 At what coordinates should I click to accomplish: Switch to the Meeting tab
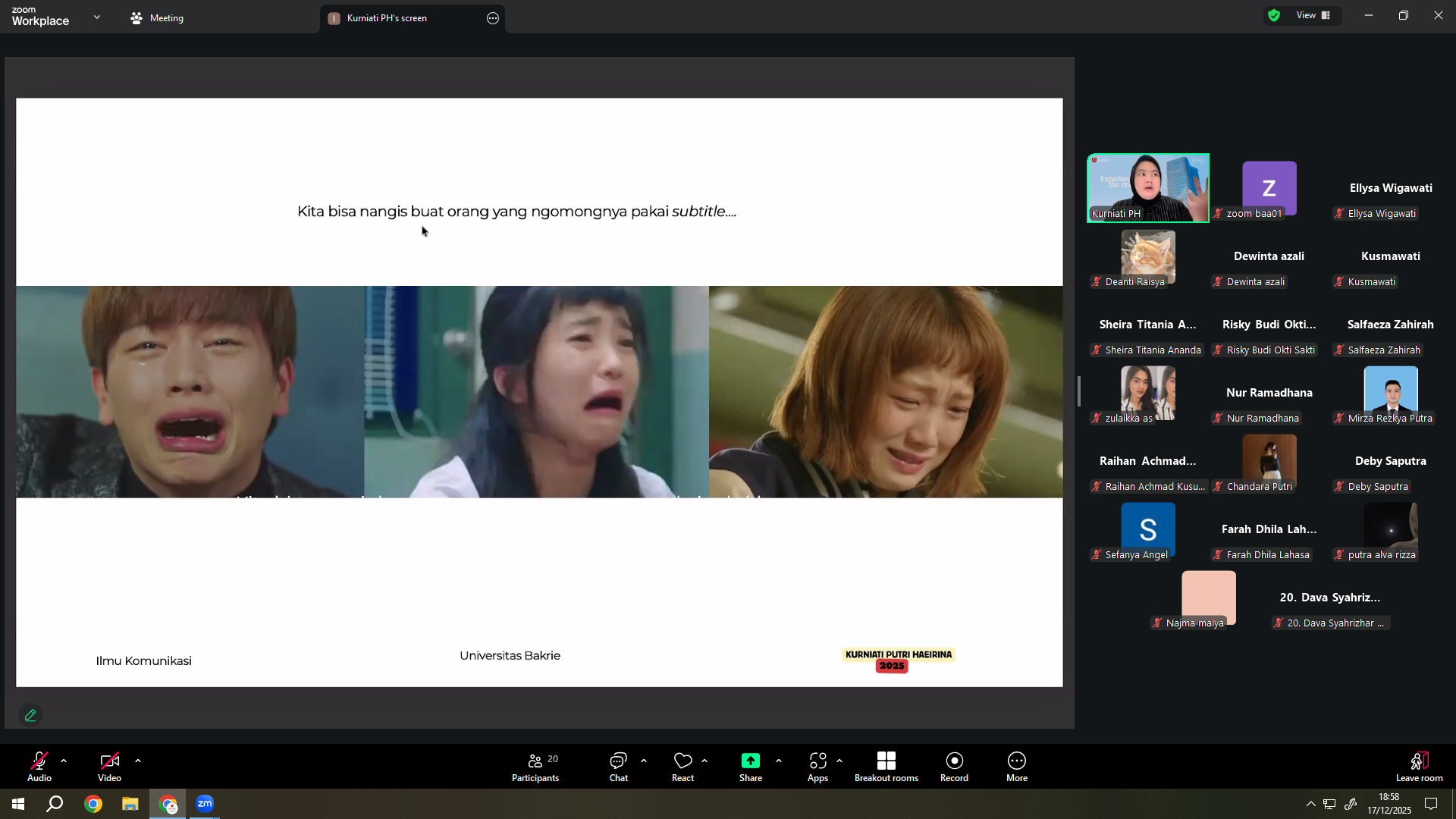coord(157,18)
